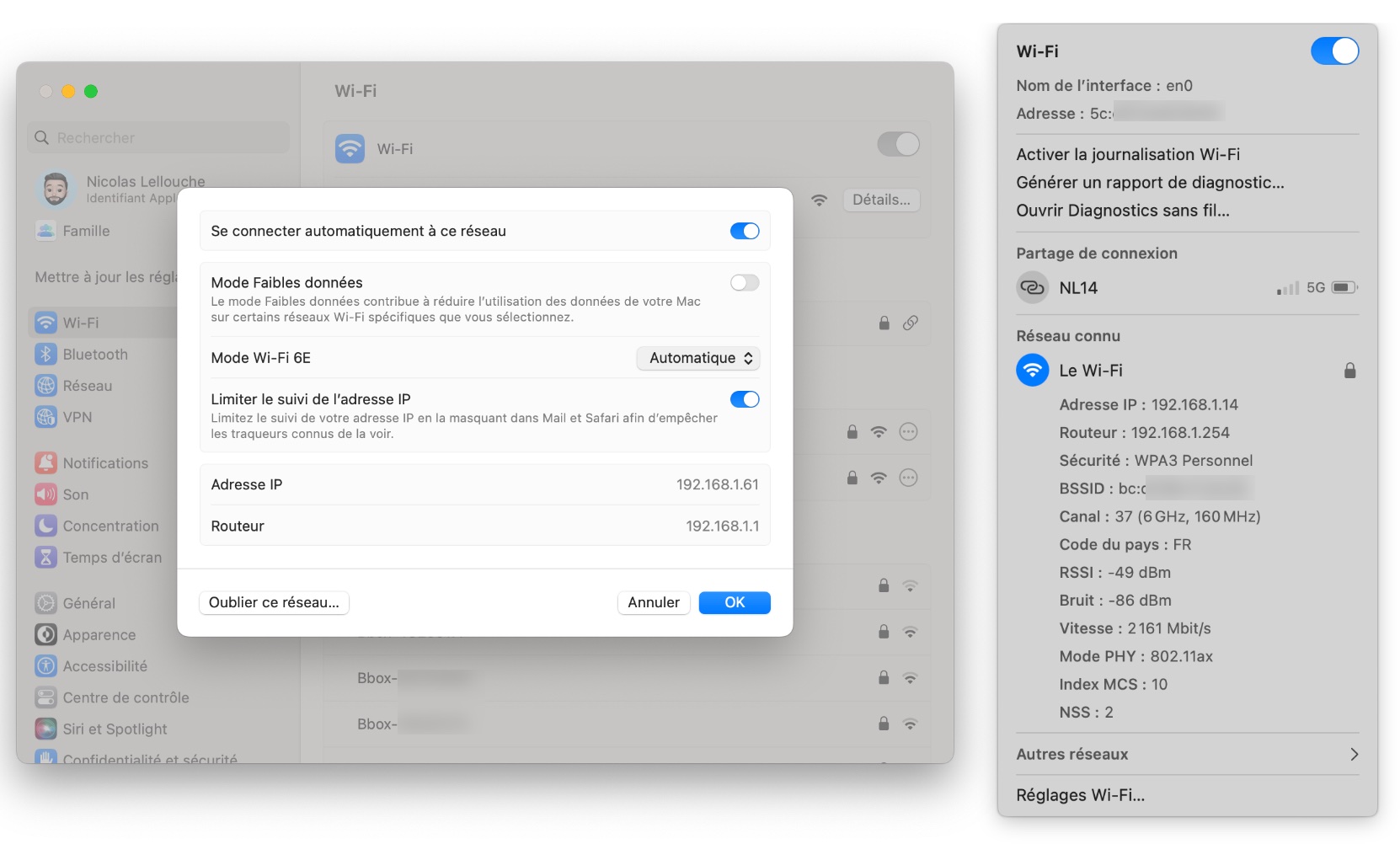Viewport: 1400px width, 844px height.
Task: Open Son in settings sidebar
Action: (x=75, y=494)
